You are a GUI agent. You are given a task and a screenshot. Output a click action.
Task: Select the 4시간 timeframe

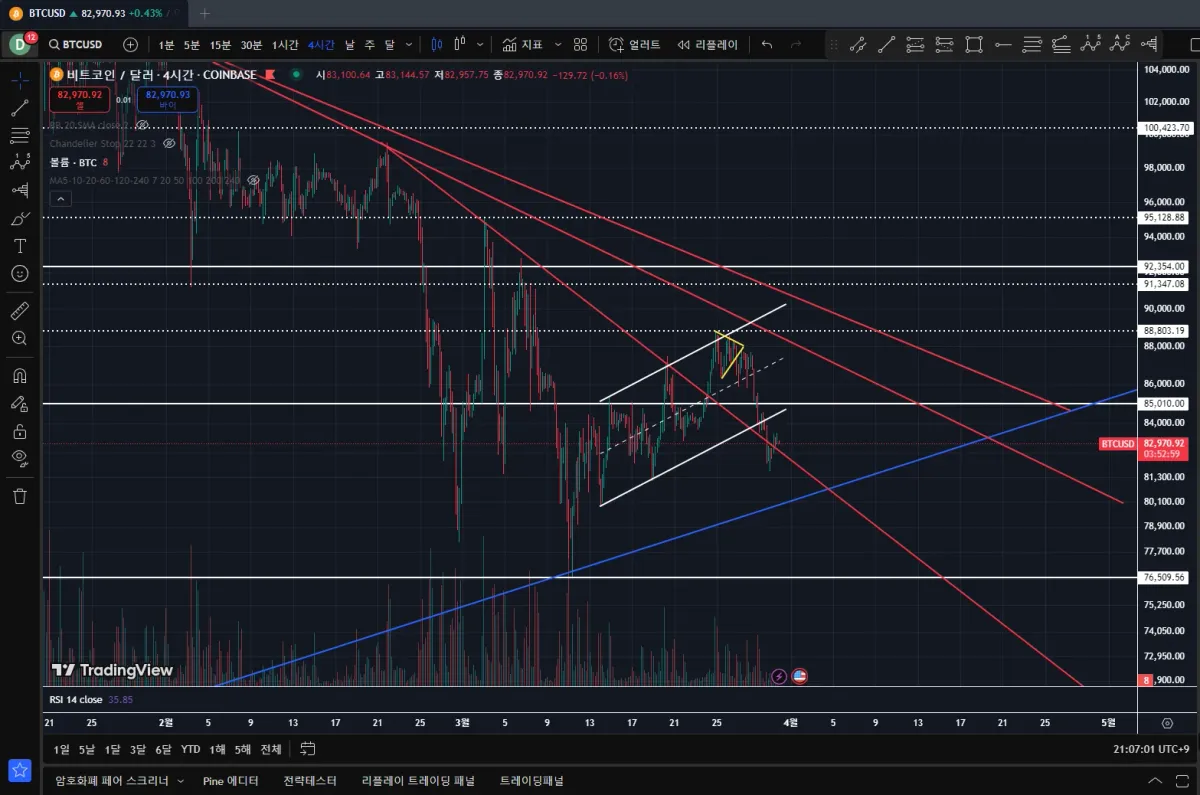(x=321, y=44)
